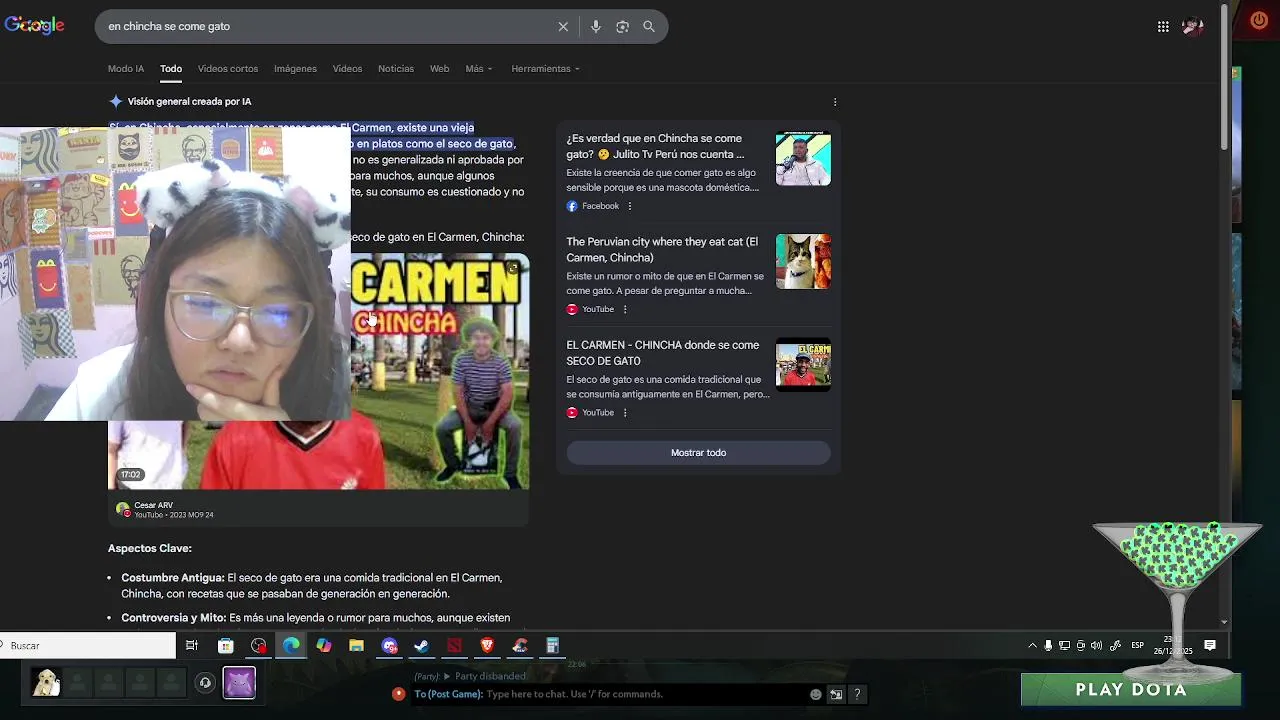Open EL CARMEN - CHINCHA secо de gato link
The image size is (1280, 720).
(662, 353)
